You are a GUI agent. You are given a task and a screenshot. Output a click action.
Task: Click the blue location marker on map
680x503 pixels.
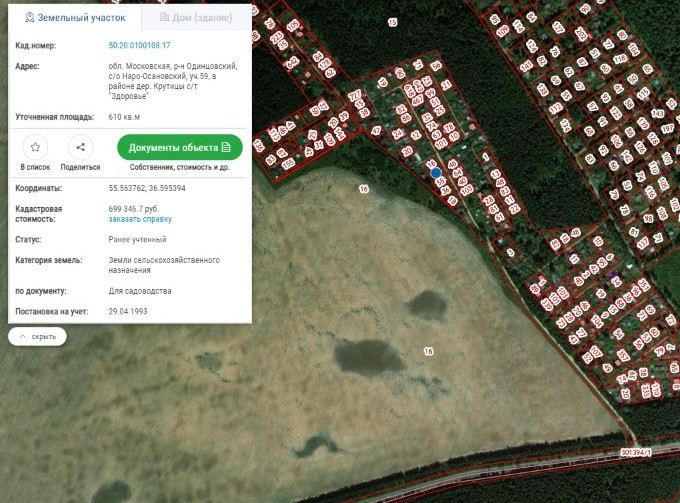[x=436, y=173]
